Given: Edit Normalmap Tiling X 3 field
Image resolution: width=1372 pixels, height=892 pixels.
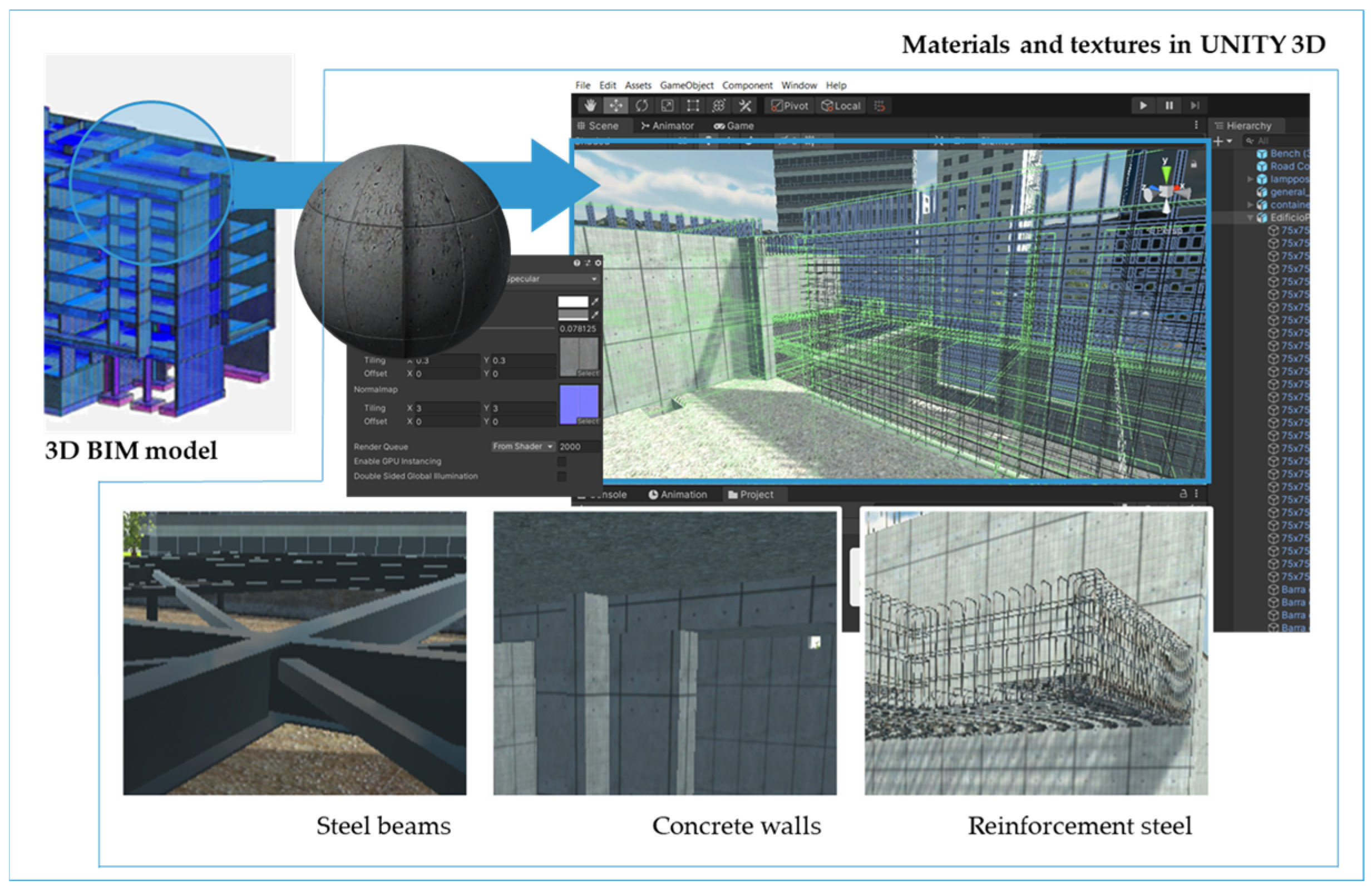Looking at the screenshot, I should coord(447,408).
